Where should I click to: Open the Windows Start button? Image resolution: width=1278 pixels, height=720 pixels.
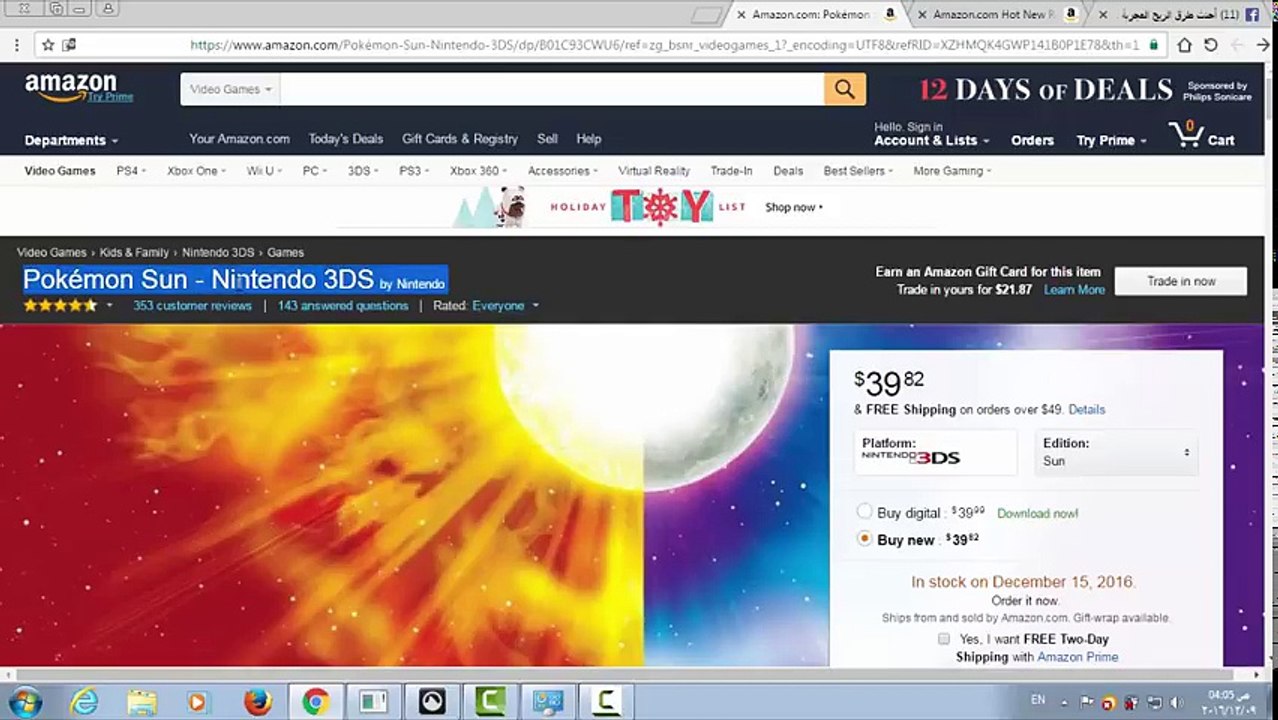(x=24, y=702)
